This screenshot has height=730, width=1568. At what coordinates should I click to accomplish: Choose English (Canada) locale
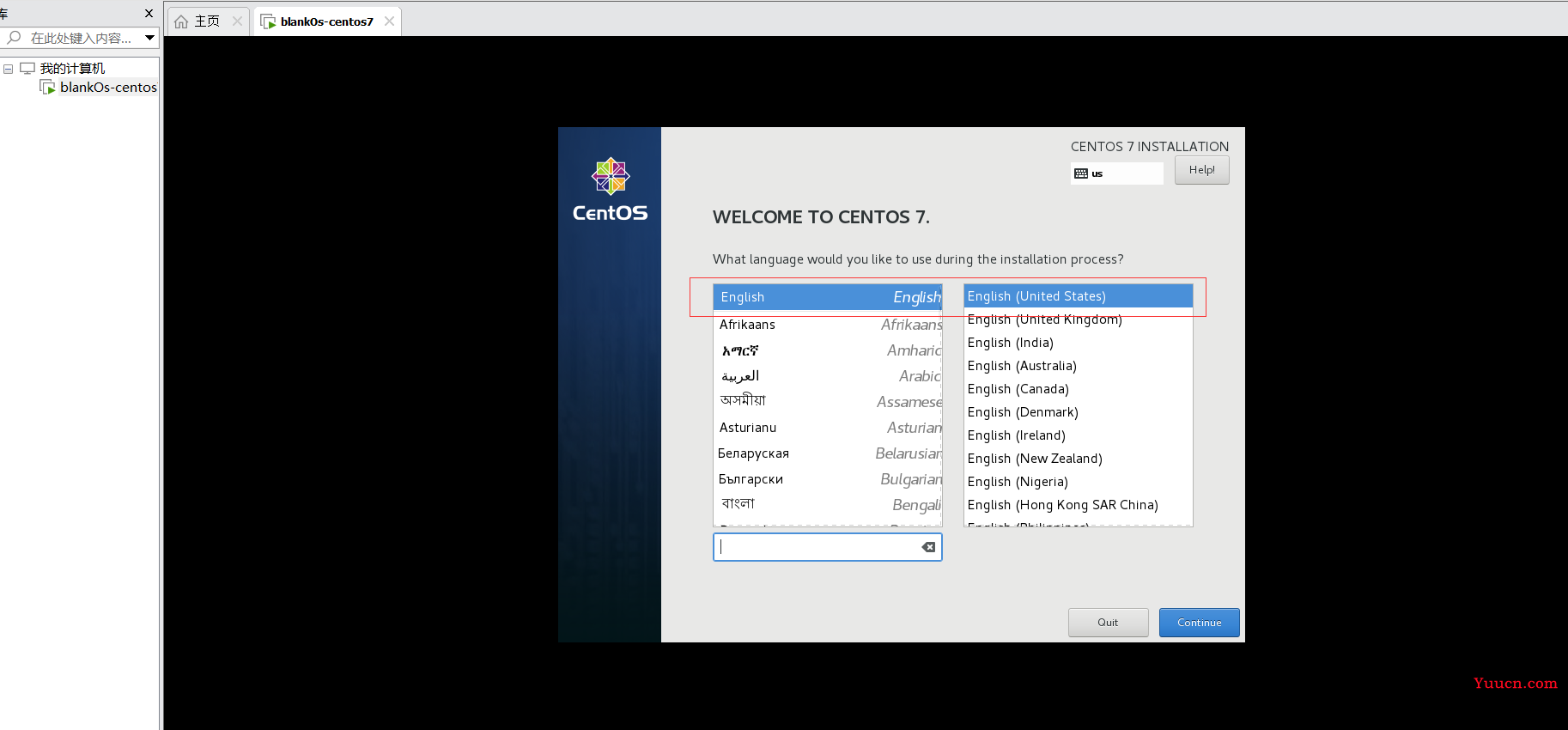tap(1079, 389)
